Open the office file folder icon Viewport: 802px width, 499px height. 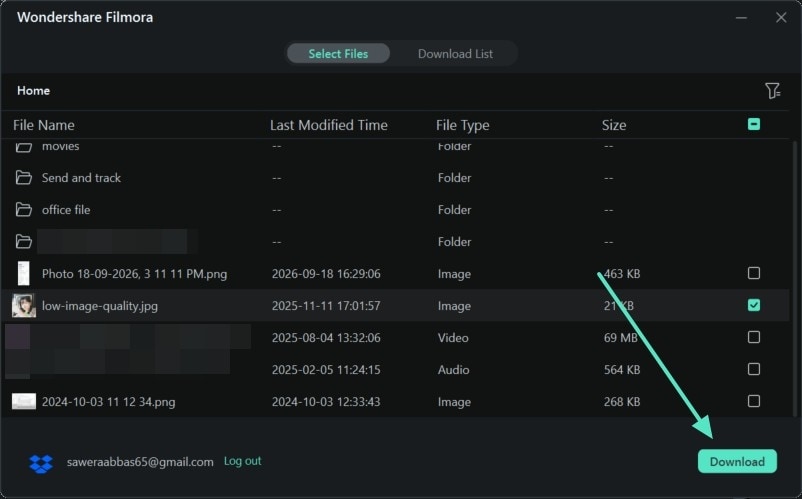[24, 210]
